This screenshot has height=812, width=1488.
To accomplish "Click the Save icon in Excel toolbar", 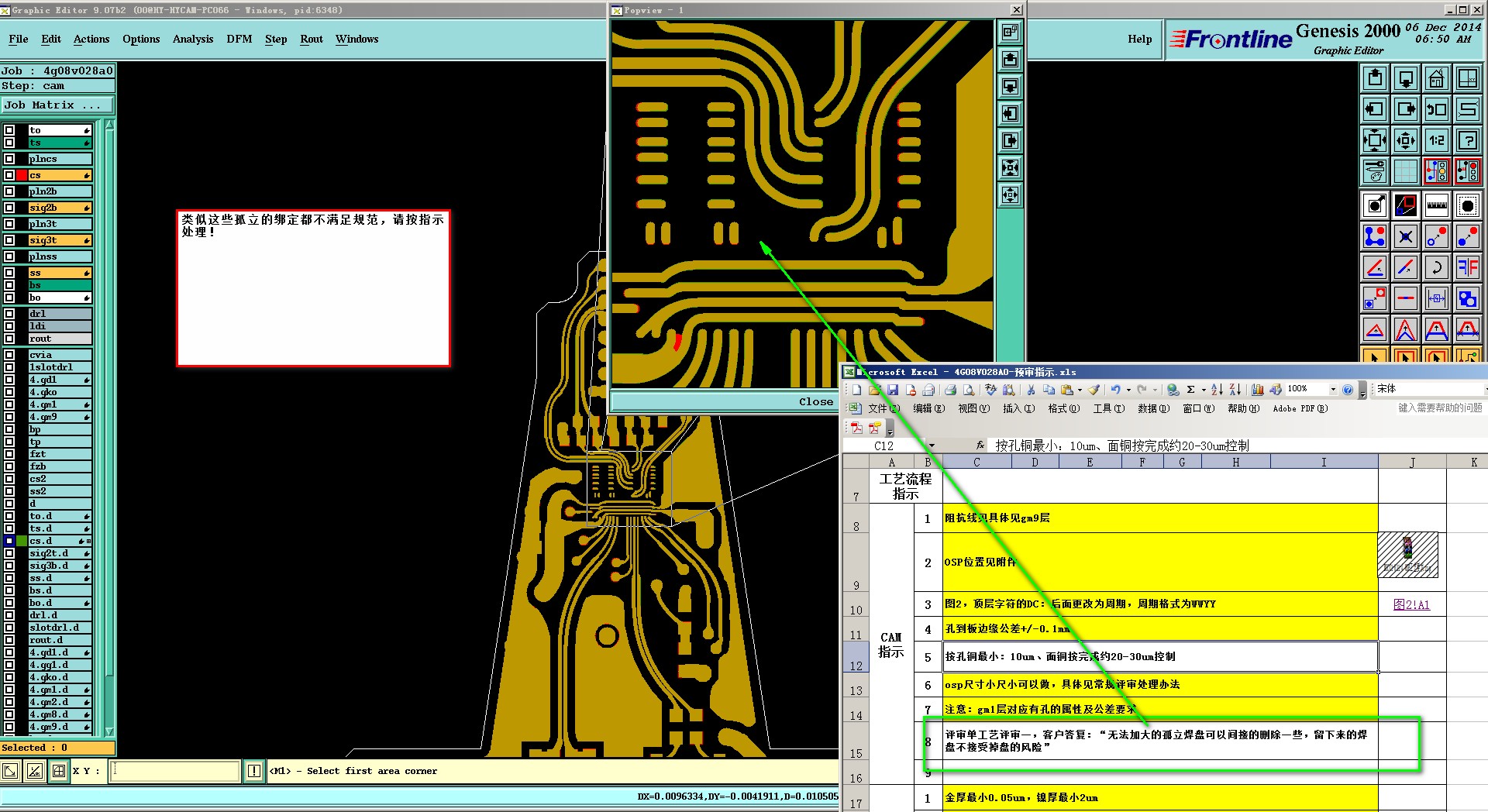I will tap(893, 390).
